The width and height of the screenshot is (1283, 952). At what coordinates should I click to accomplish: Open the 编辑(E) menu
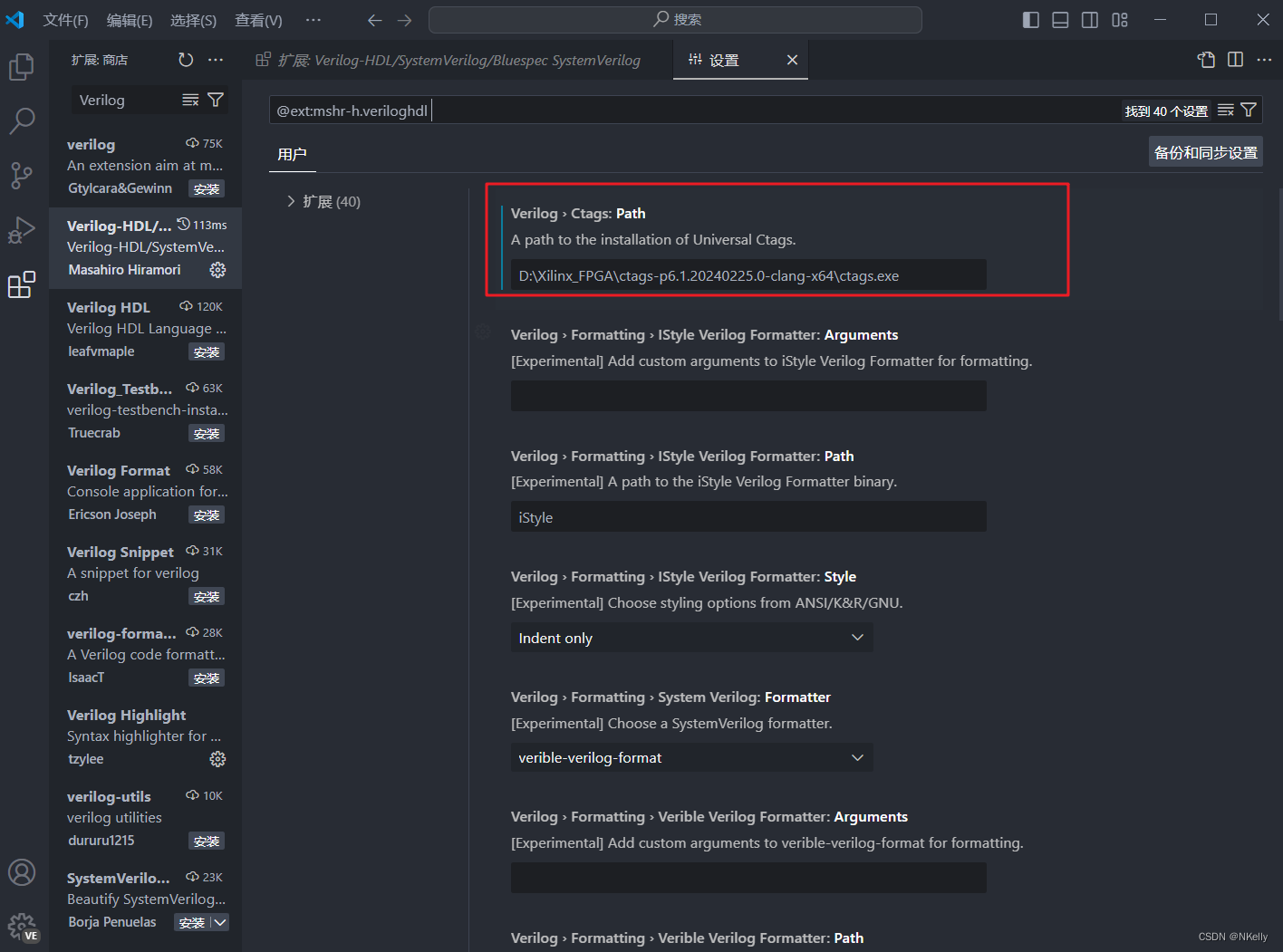[x=130, y=20]
